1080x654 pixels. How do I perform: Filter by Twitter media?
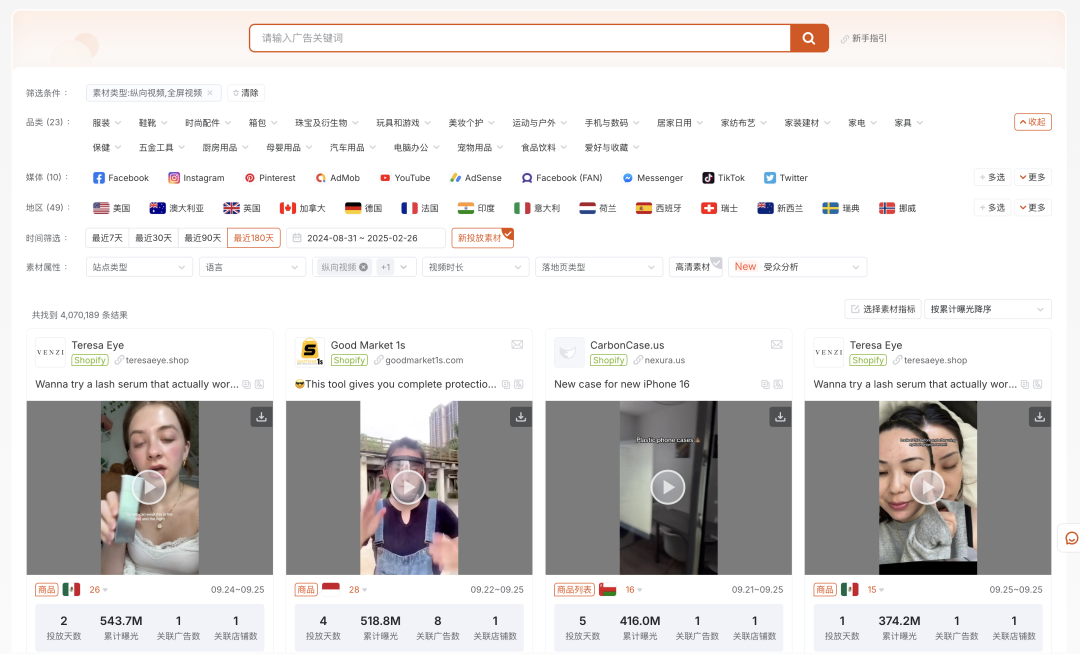785,178
